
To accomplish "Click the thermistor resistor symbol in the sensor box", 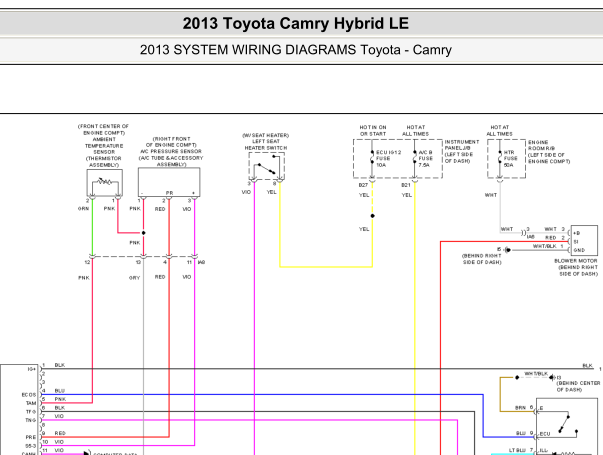I will 104,181.
